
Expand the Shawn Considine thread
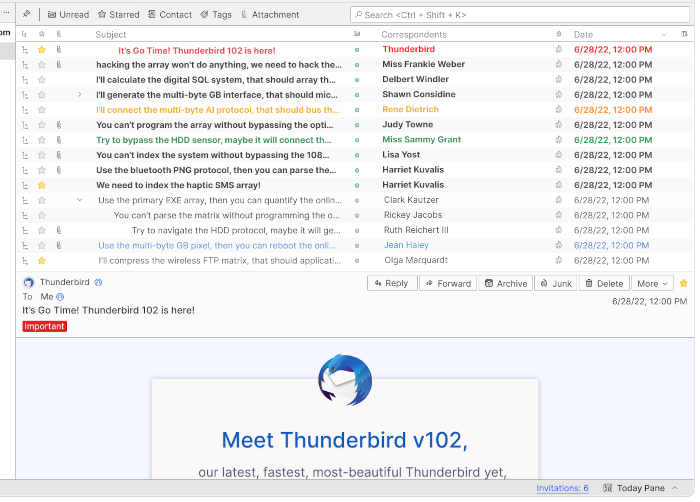pos(79,95)
